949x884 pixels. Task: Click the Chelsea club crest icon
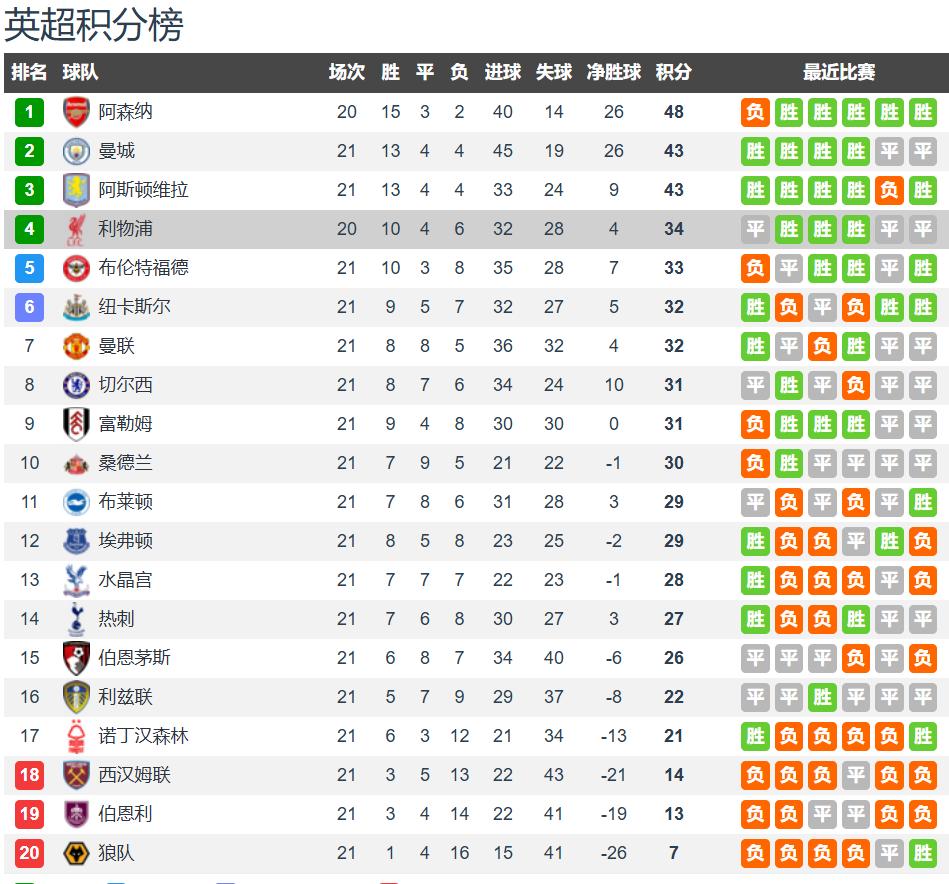pyautogui.click(x=76, y=385)
